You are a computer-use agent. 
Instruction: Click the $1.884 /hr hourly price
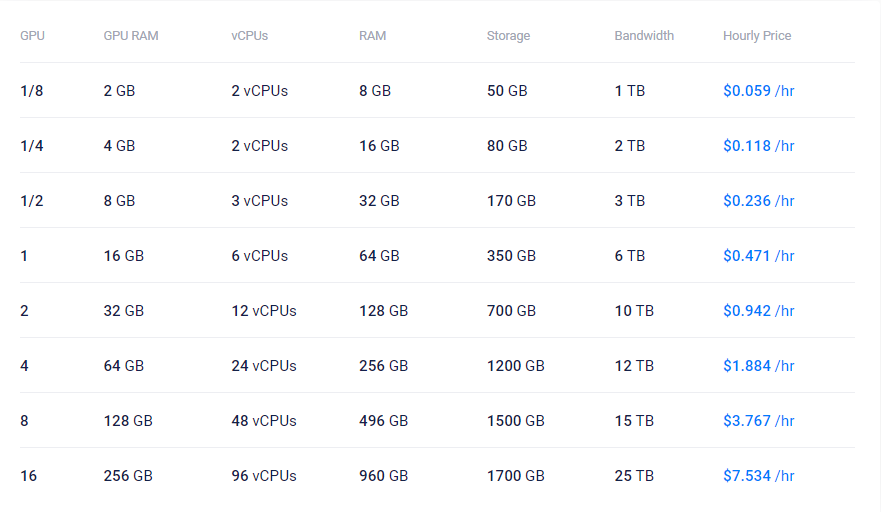(x=758, y=366)
